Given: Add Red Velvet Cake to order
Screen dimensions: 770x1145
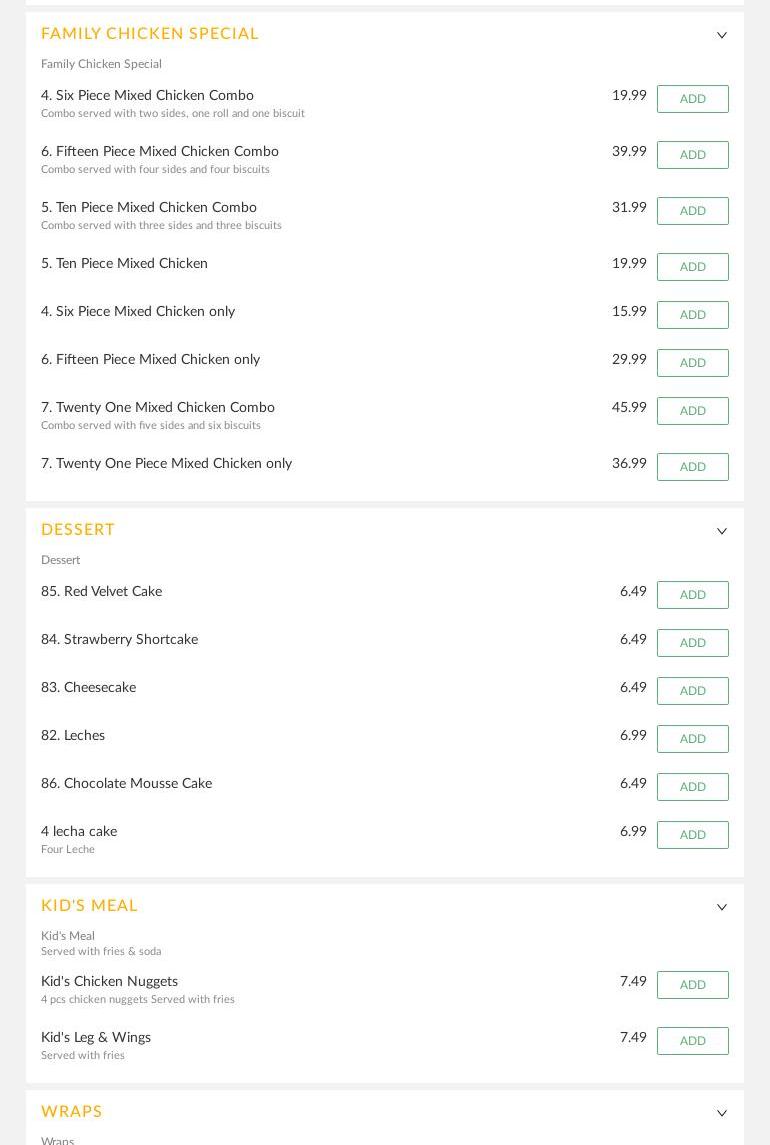Looking at the screenshot, I should pos(692,595).
